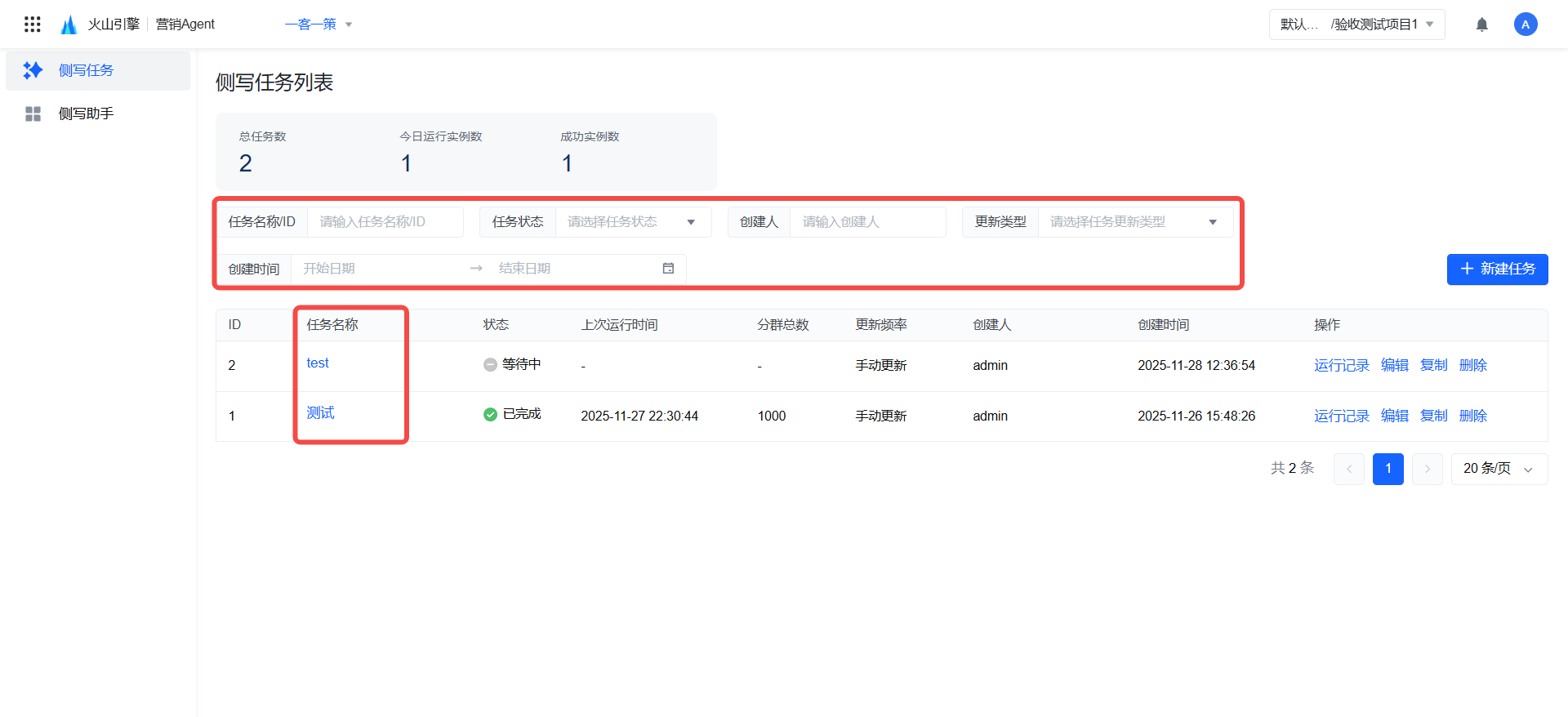Click the 侧写任务 sparkle icon in sidebar
This screenshot has width=1568, height=717.
click(33, 70)
